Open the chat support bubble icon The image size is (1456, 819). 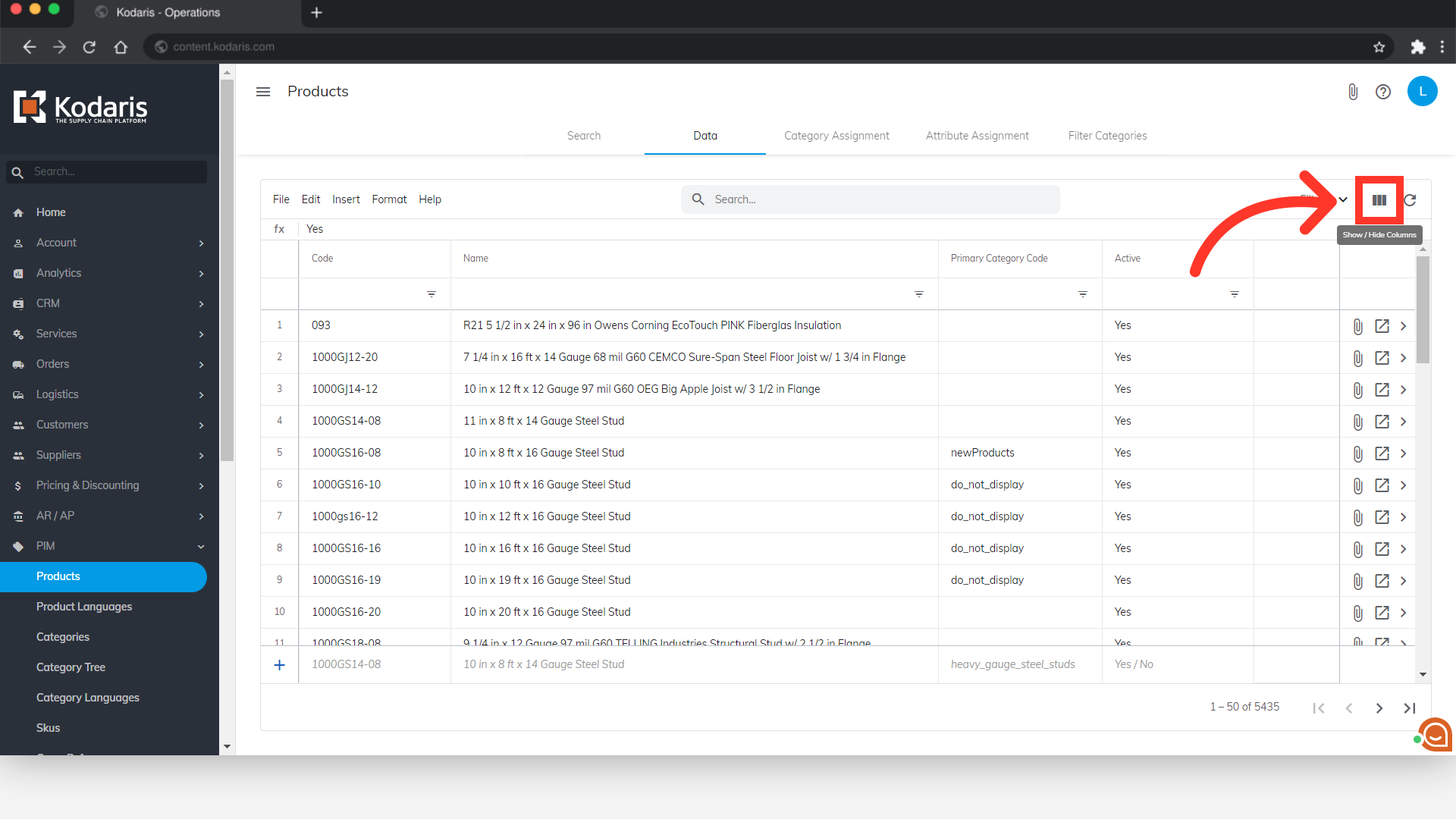(x=1435, y=734)
